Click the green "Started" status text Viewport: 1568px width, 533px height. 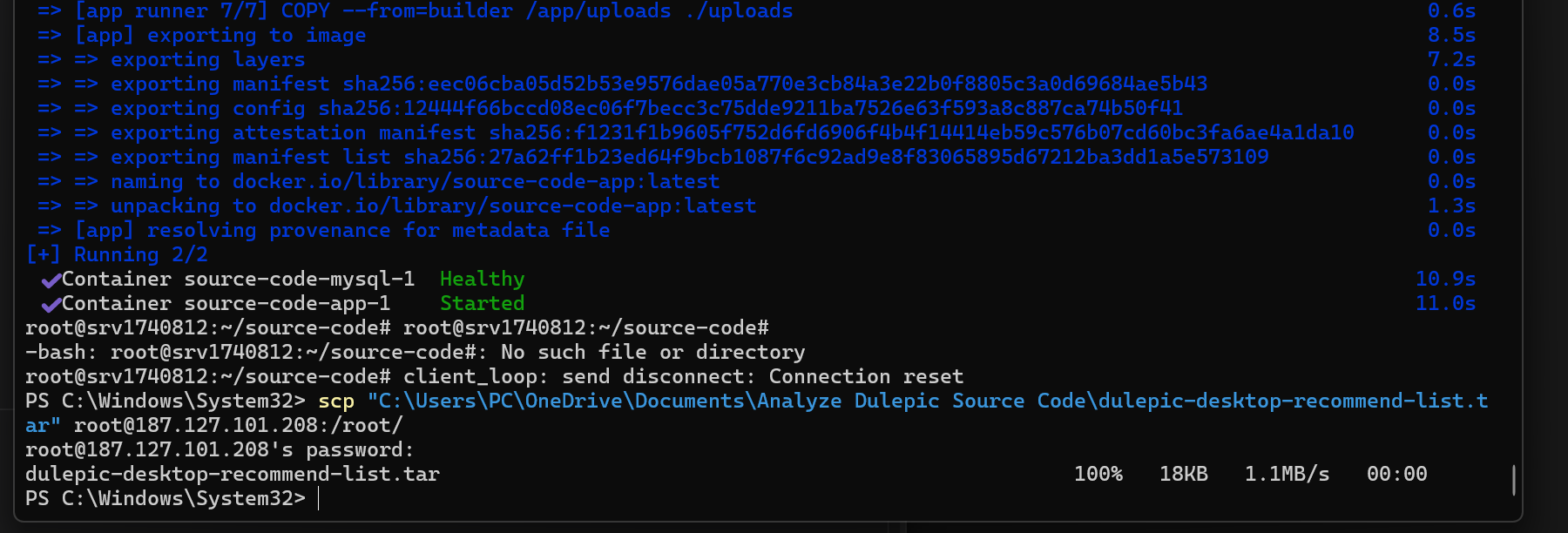pyautogui.click(x=483, y=303)
